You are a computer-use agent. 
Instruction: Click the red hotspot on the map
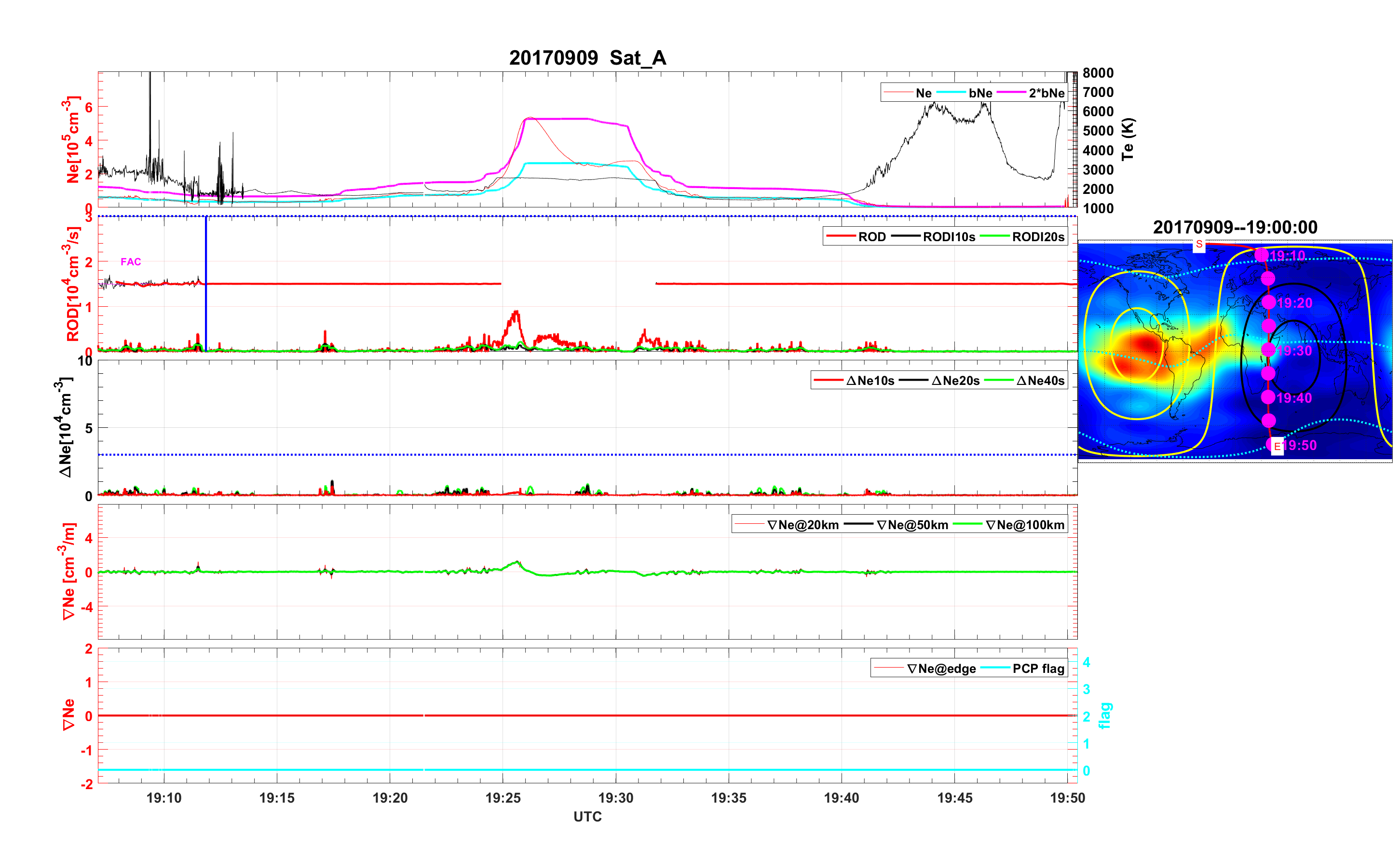coord(1147,344)
